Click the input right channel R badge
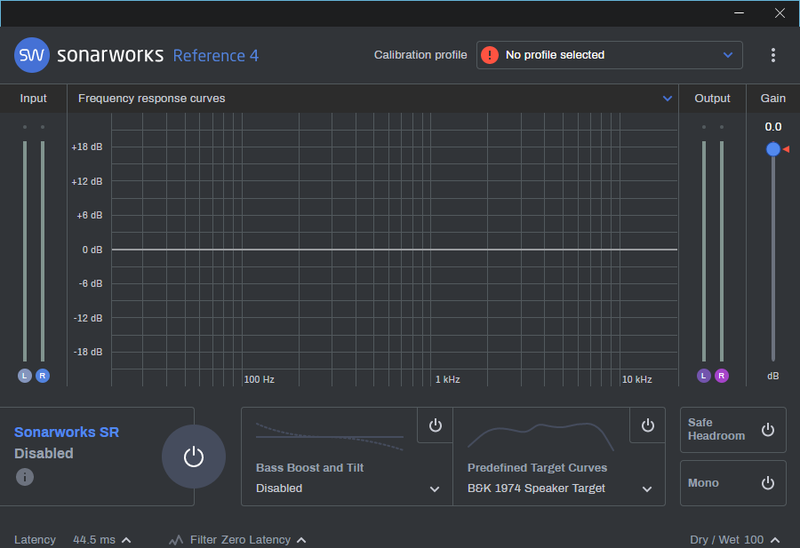 pos(43,376)
